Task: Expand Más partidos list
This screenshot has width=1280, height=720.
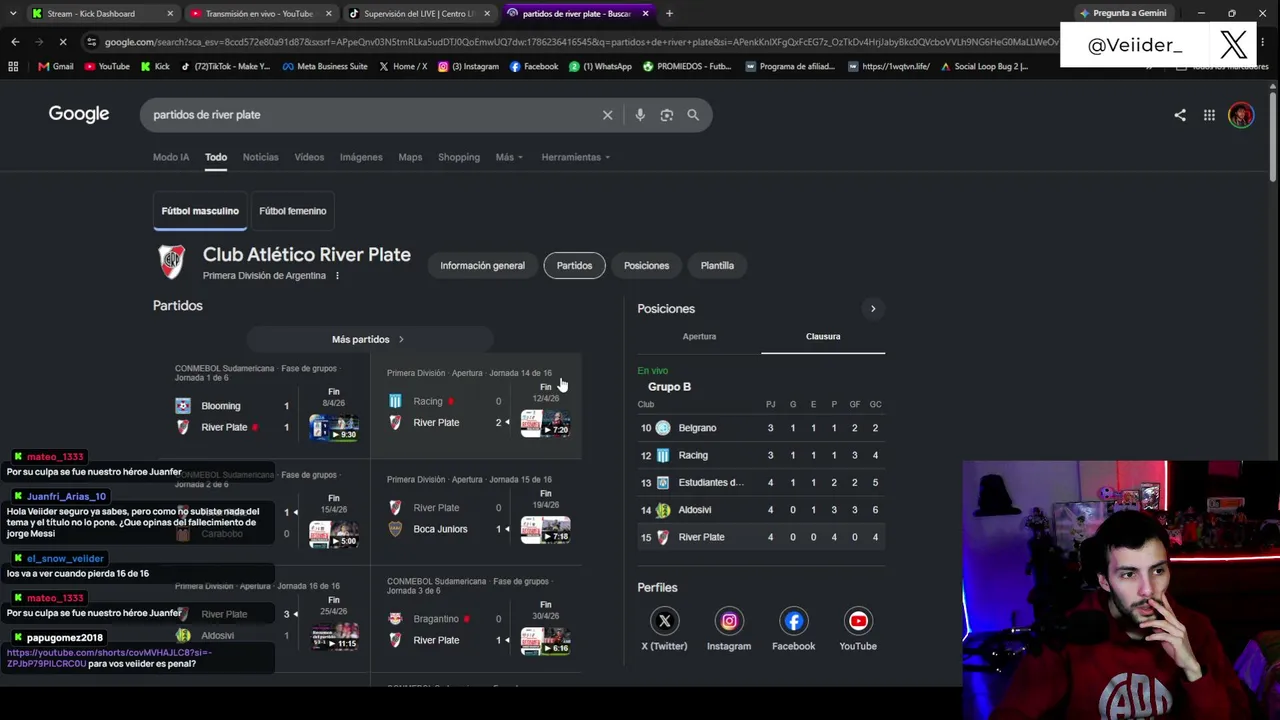Action: 368,340
